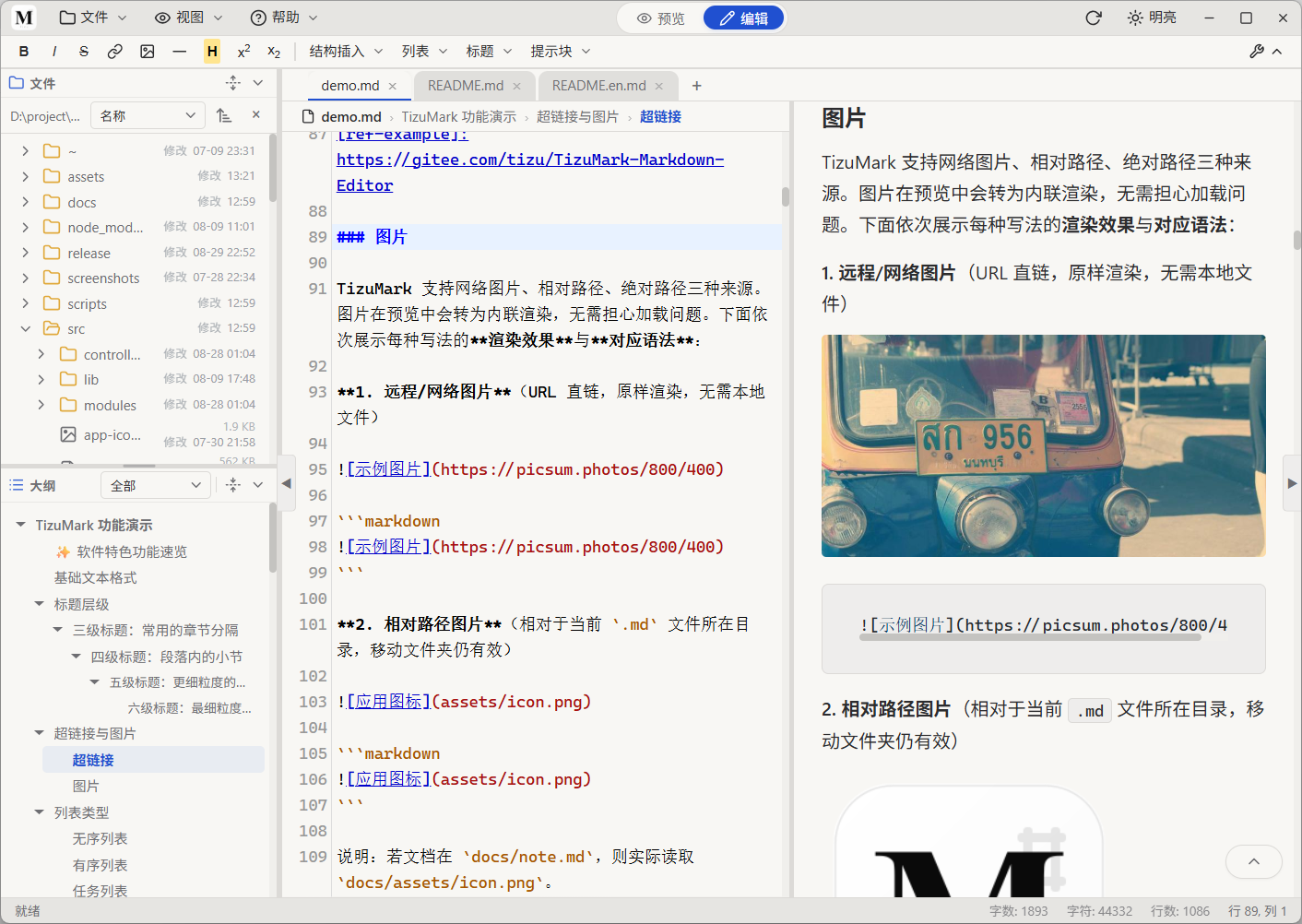
Task: Switch to preview mode
Action: coord(661,18)
